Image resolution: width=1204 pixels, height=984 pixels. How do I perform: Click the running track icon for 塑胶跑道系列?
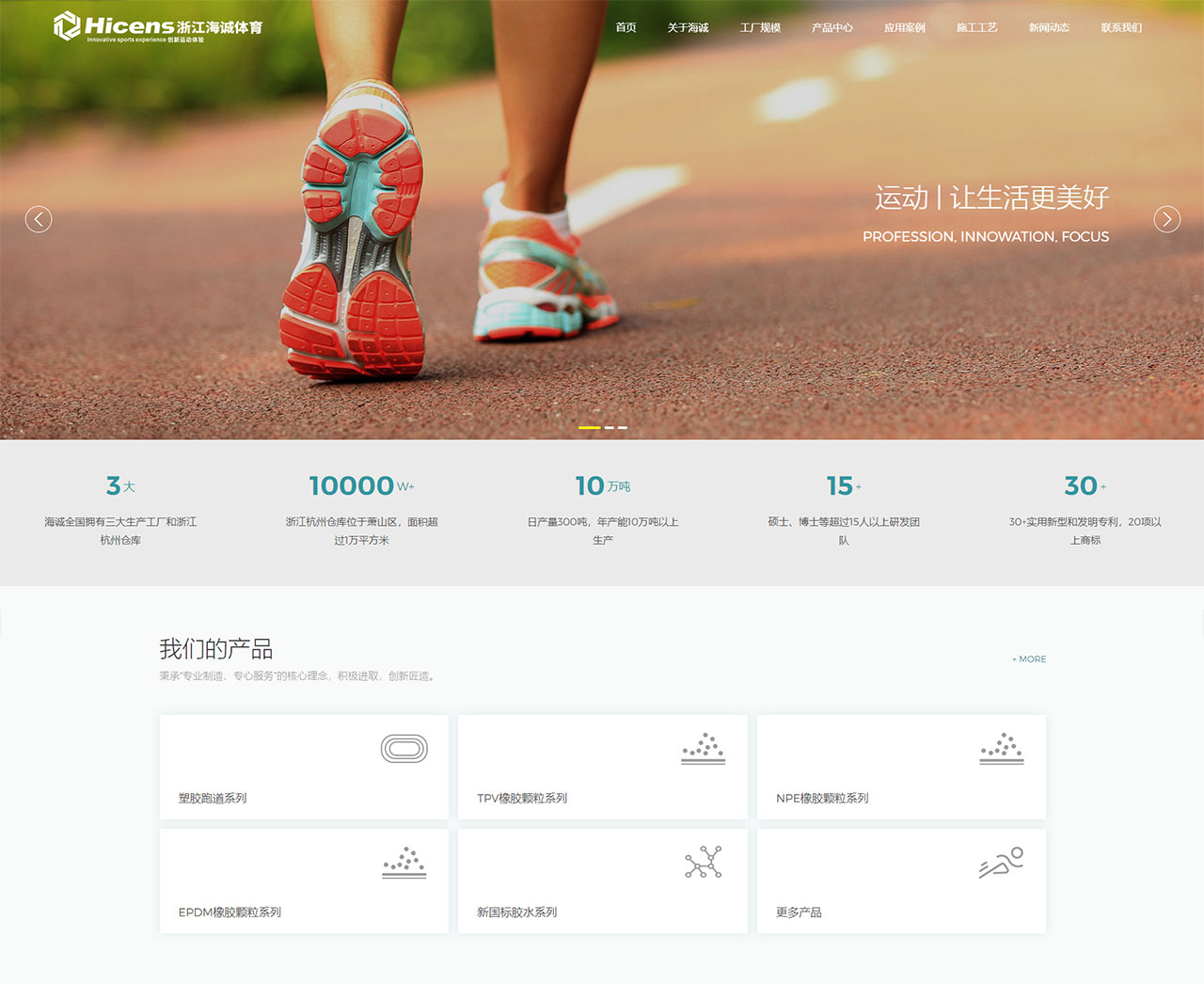click(x=404, y=749)
